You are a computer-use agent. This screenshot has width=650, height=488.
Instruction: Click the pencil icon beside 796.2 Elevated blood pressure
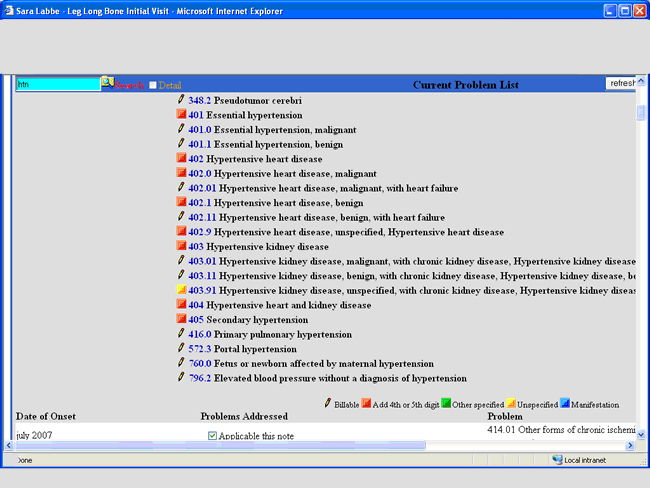pyautogui.click(x=181, y=378)
